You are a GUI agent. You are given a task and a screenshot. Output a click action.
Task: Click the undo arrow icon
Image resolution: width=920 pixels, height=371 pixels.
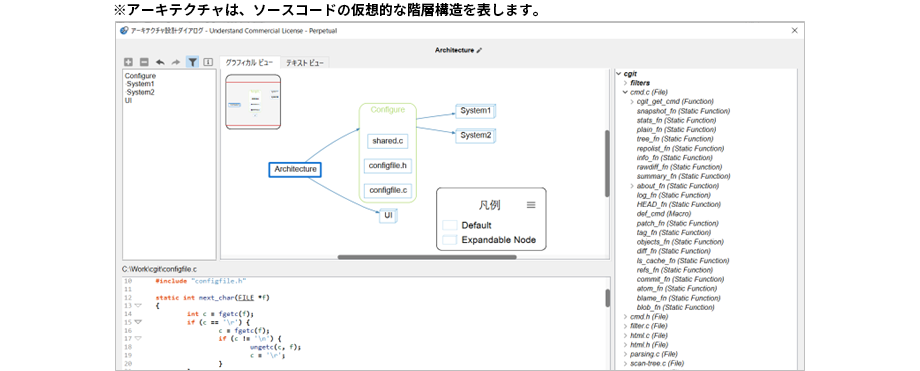click(x=160, y=62)
